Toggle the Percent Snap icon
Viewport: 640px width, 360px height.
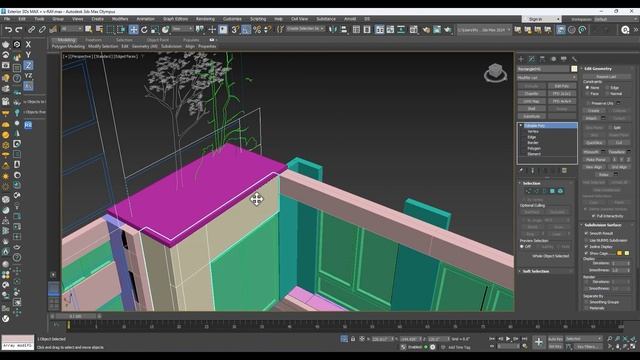tap(257, 29)
